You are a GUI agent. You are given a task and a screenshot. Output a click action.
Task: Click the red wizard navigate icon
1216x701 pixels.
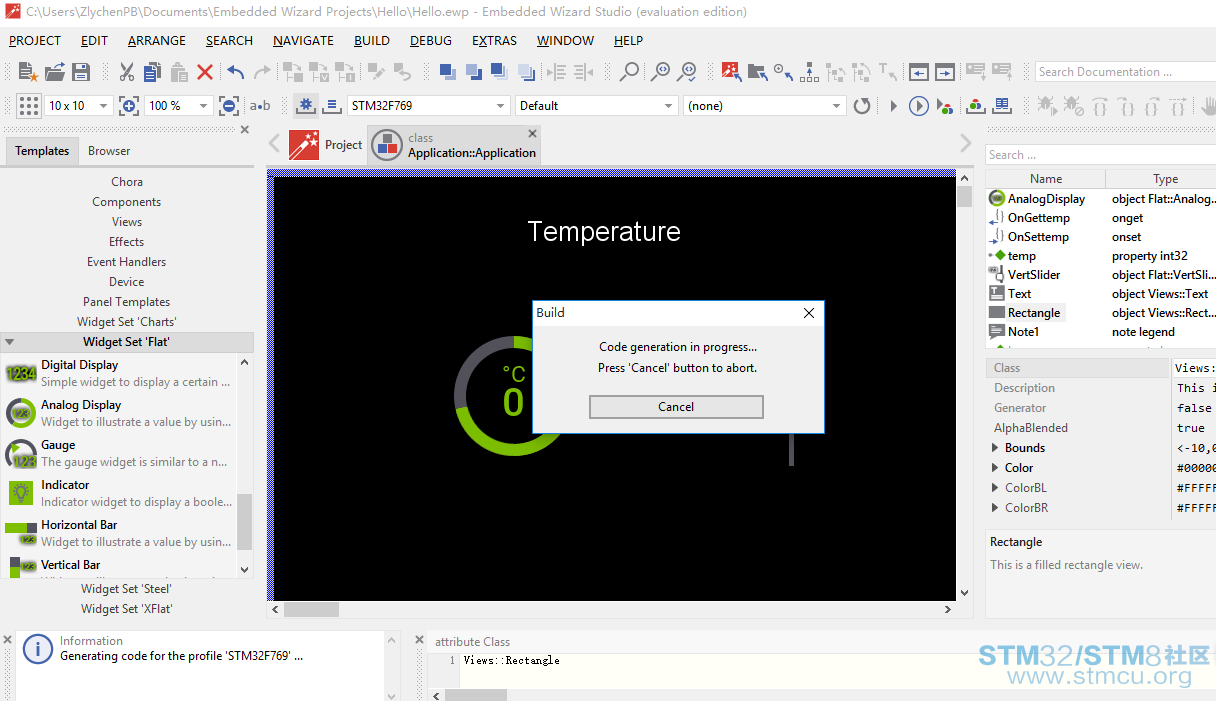click(731, 72)
